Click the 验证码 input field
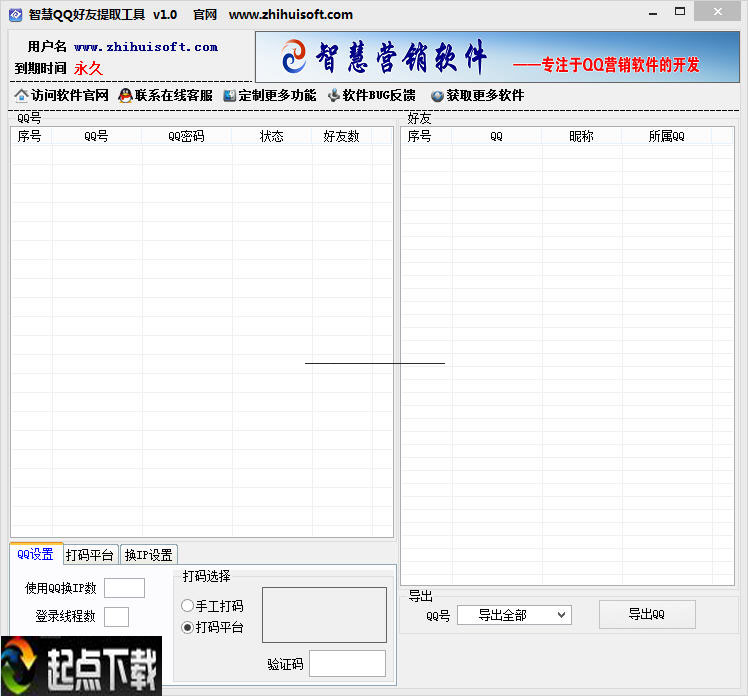Screen dimensions: 748x696 [347, 664]
